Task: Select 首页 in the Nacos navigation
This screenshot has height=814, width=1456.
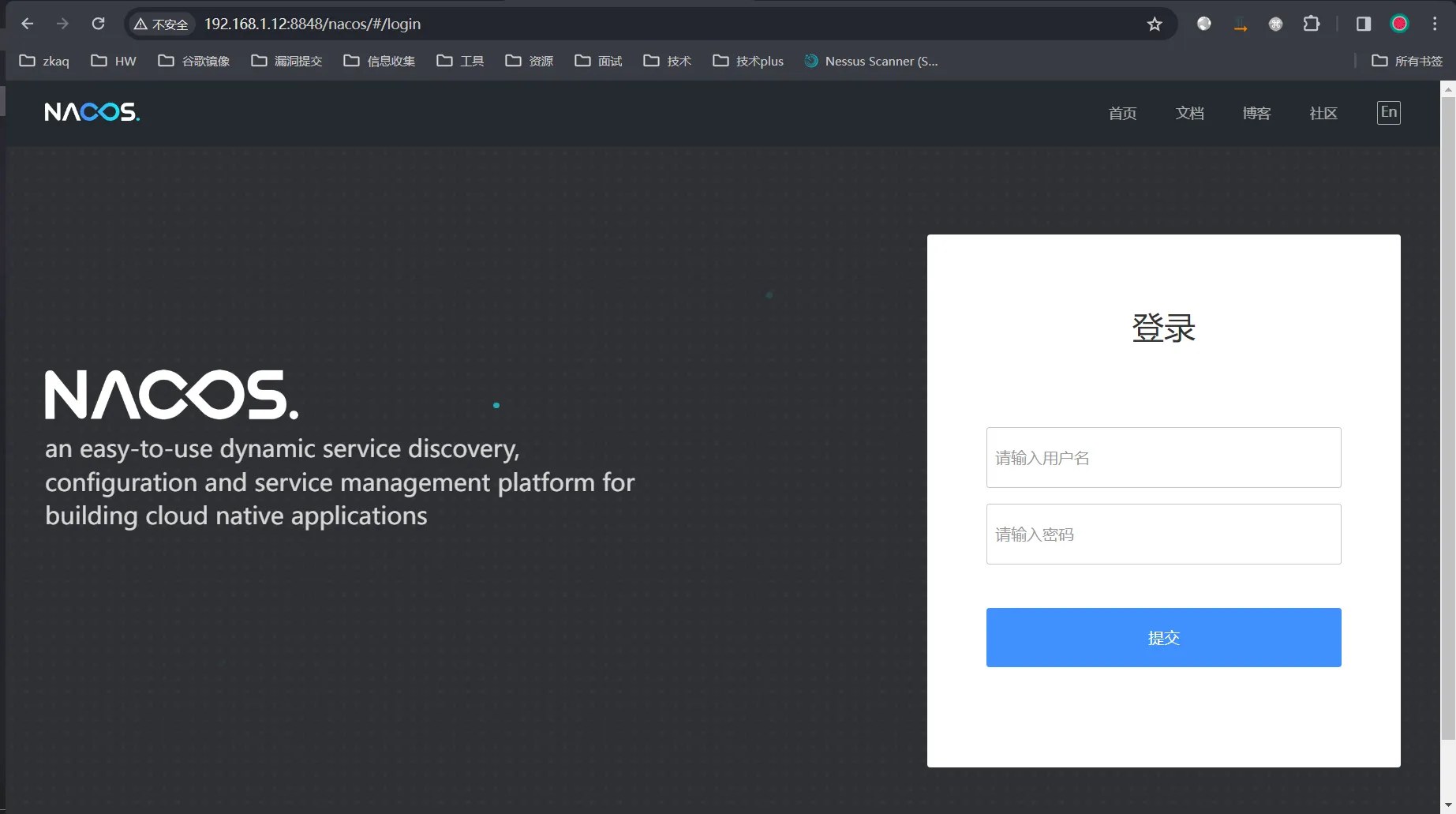Action: [x=1122, y=113]
